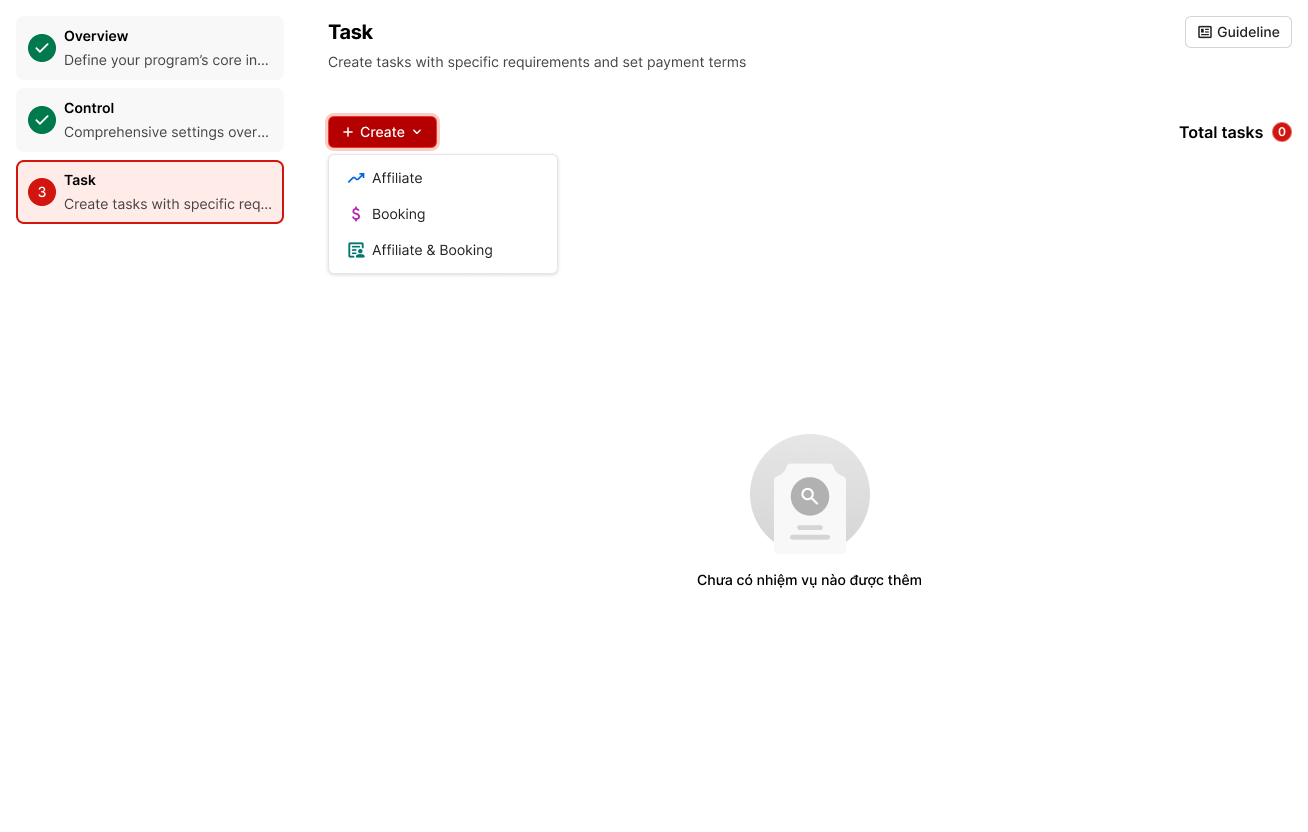Select the Task step in sidebar
Viewport: 1308px width, 832px height.
pos(150,192)
